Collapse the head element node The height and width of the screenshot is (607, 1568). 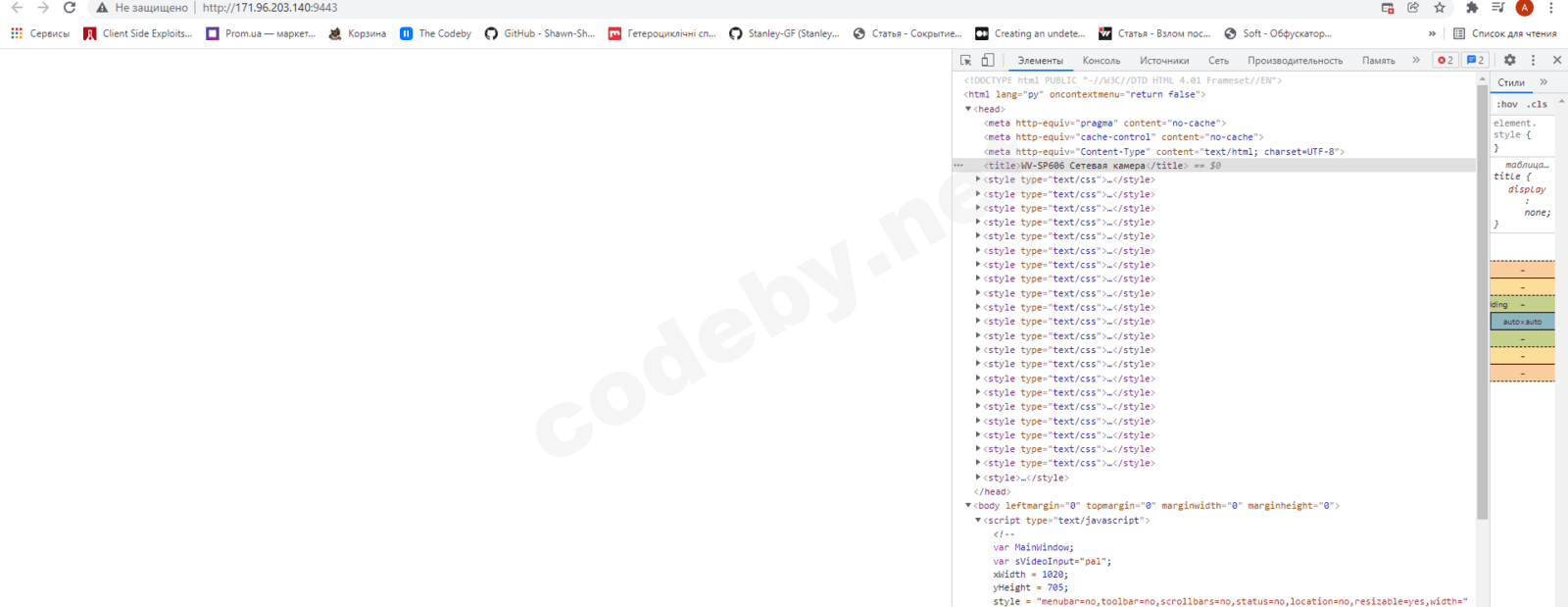[x=968, y=109]
